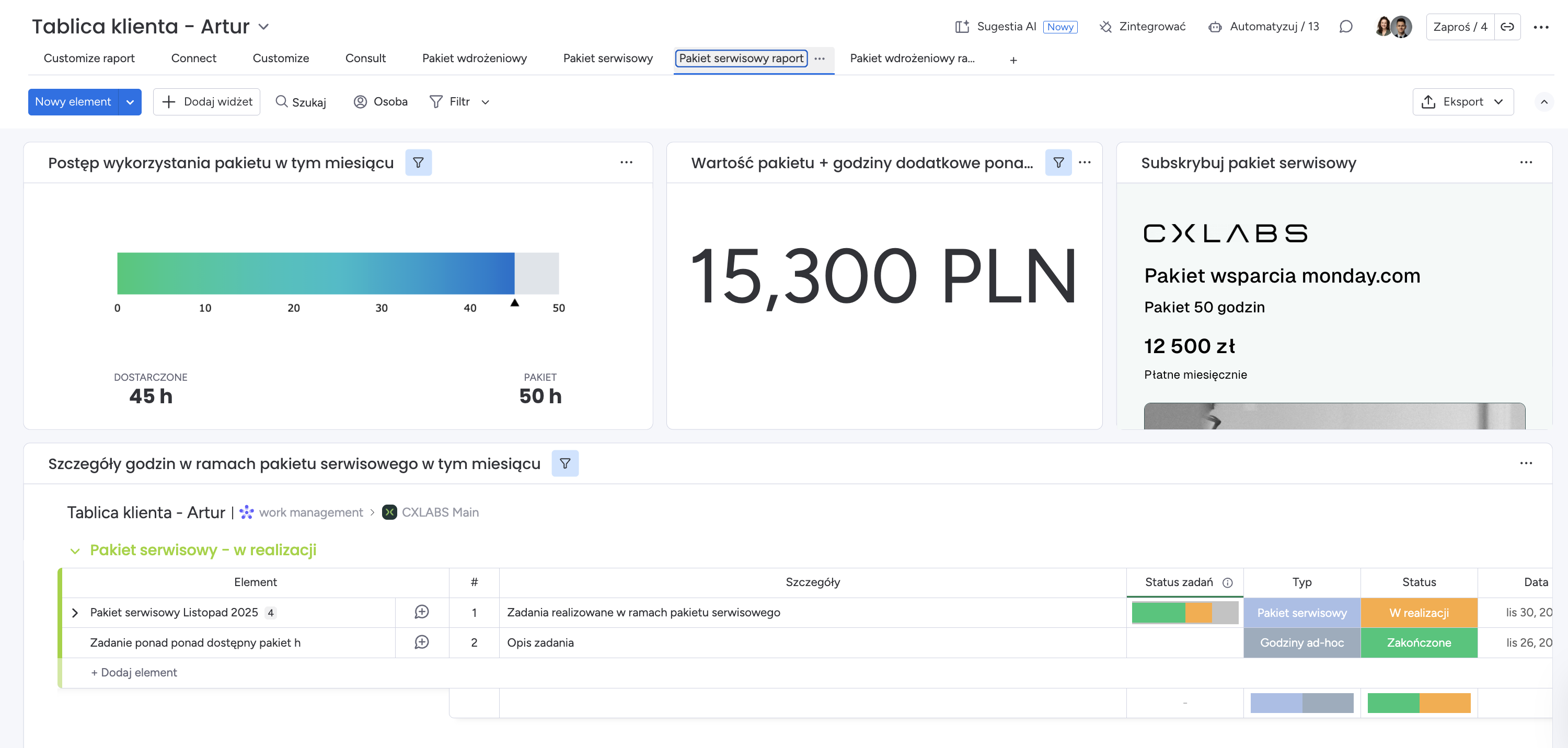The image size is (1568, 748).
Task: Click the Eksport button
Action: pos(1463,101)
